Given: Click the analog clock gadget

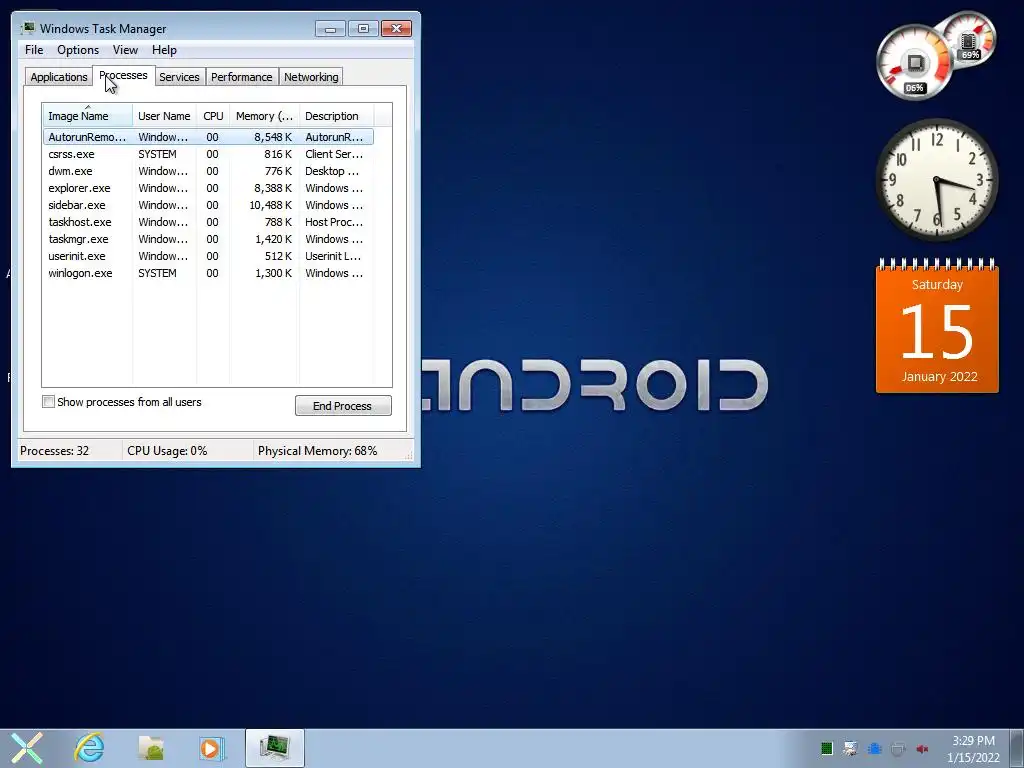Looking at the screenshot, I should [x=936, y=180].
